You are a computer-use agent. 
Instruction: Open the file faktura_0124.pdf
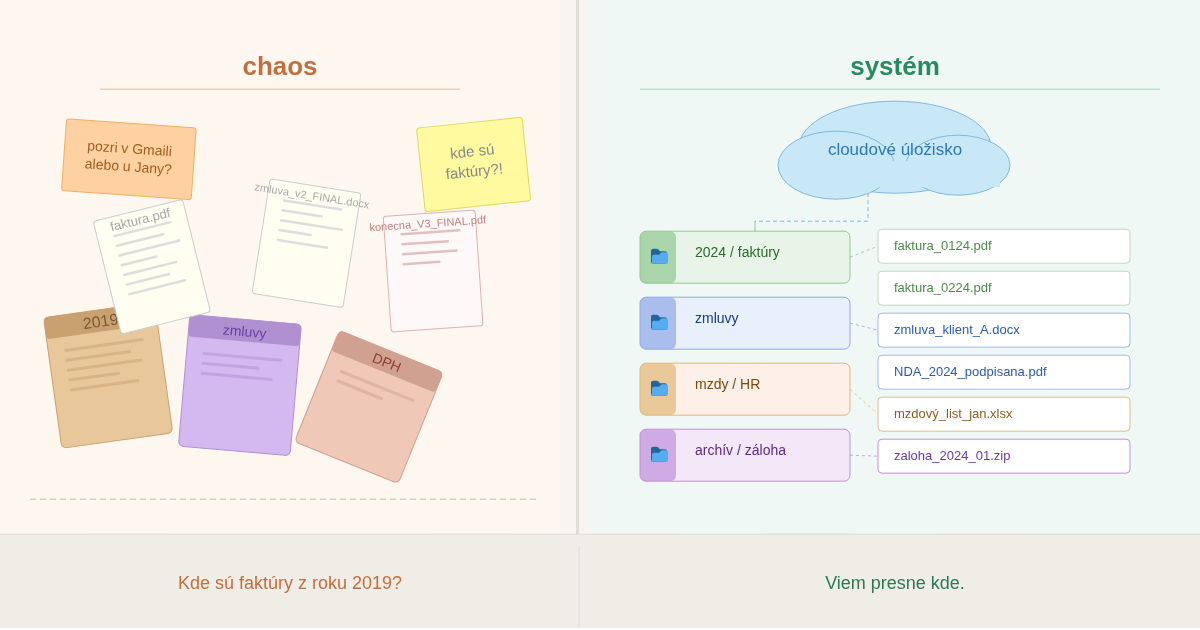1003,246
